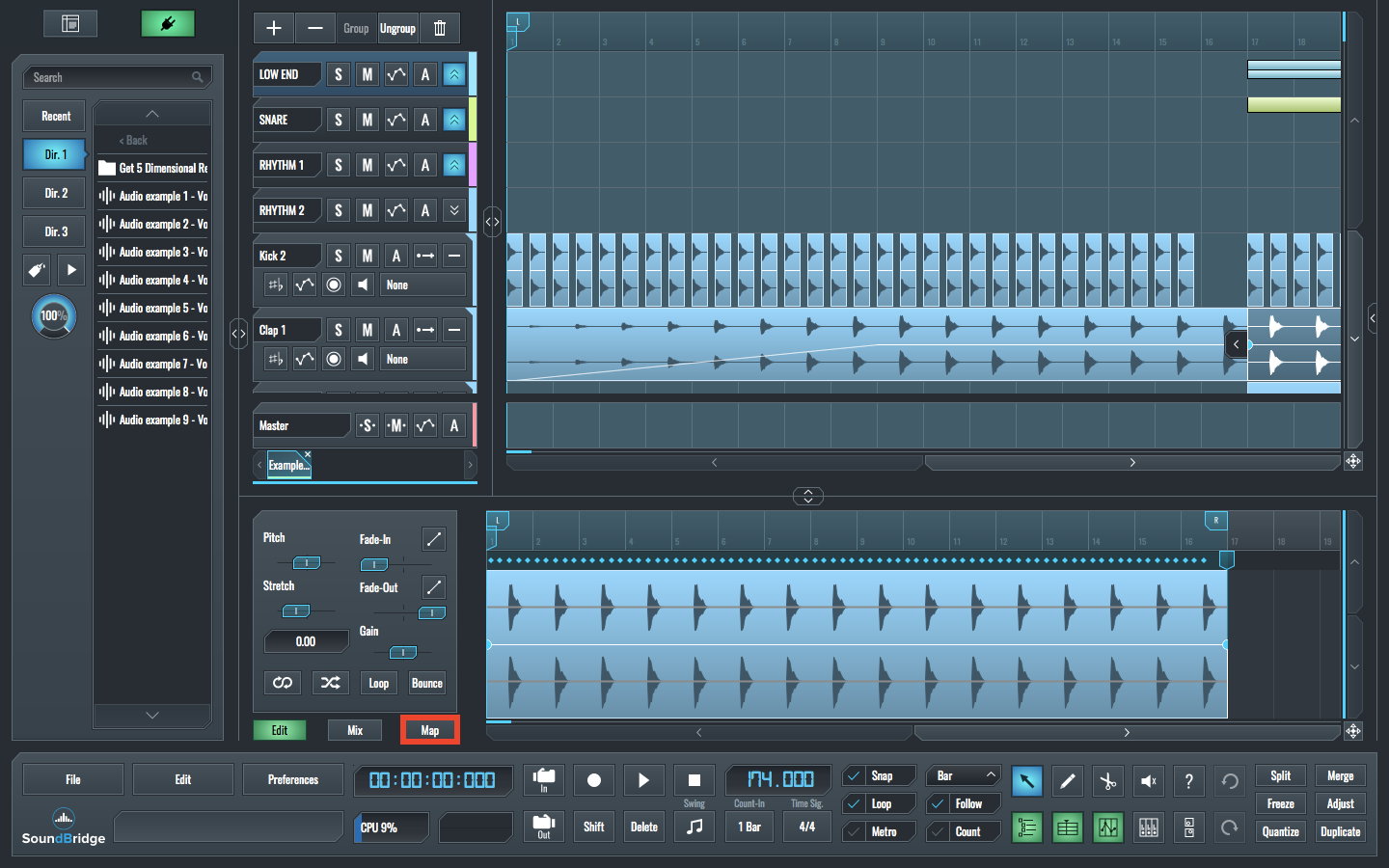
Task: Toggle the Snap checkbox
Action: [x=854, y=776]
